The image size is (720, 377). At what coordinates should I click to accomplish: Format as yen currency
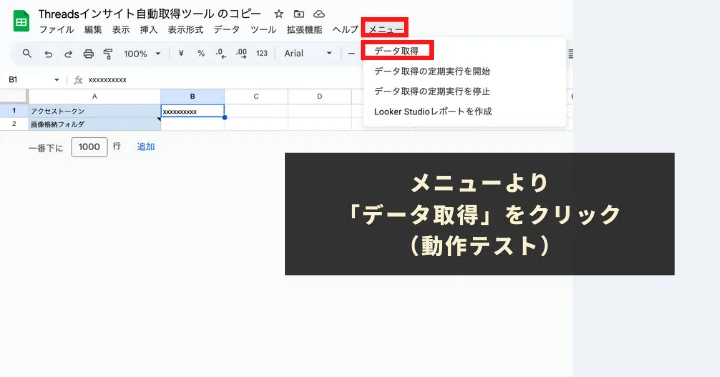click(181, 54)
